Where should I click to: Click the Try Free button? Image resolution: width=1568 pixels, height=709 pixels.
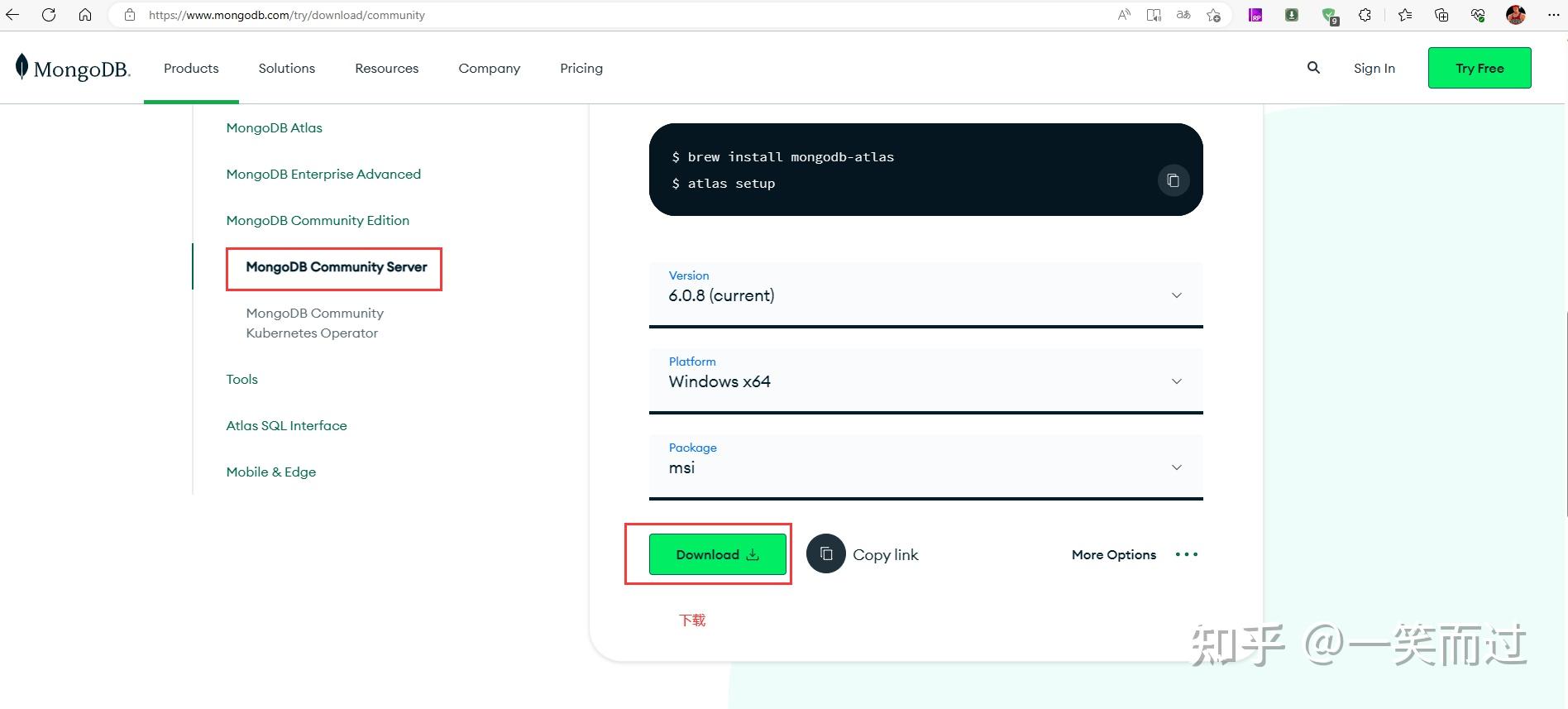(1480, 68)
